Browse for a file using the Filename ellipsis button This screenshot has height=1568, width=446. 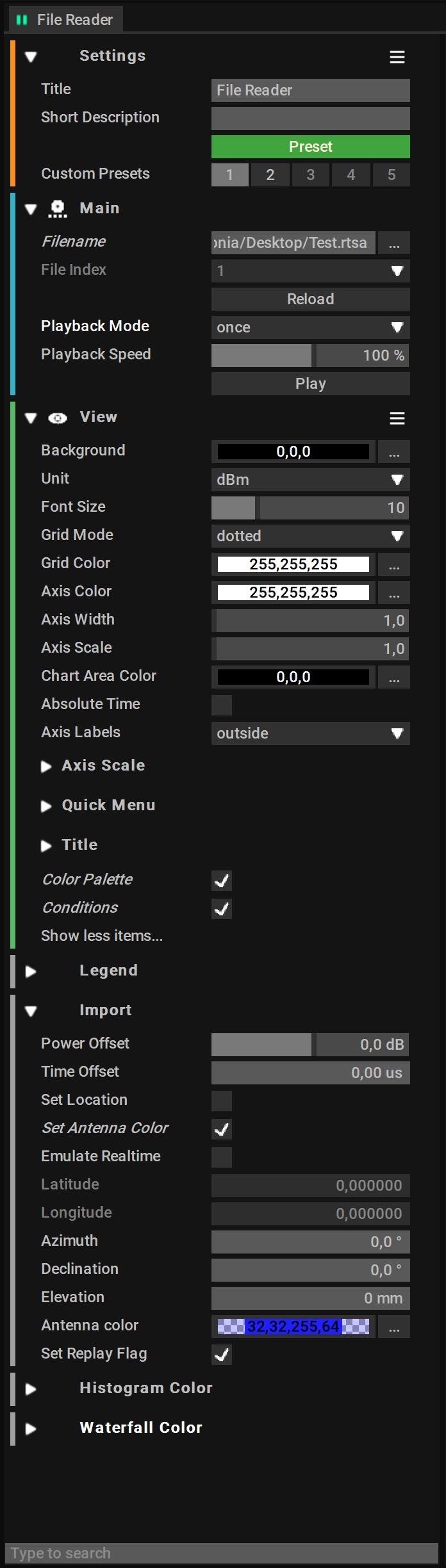point(393,243)
